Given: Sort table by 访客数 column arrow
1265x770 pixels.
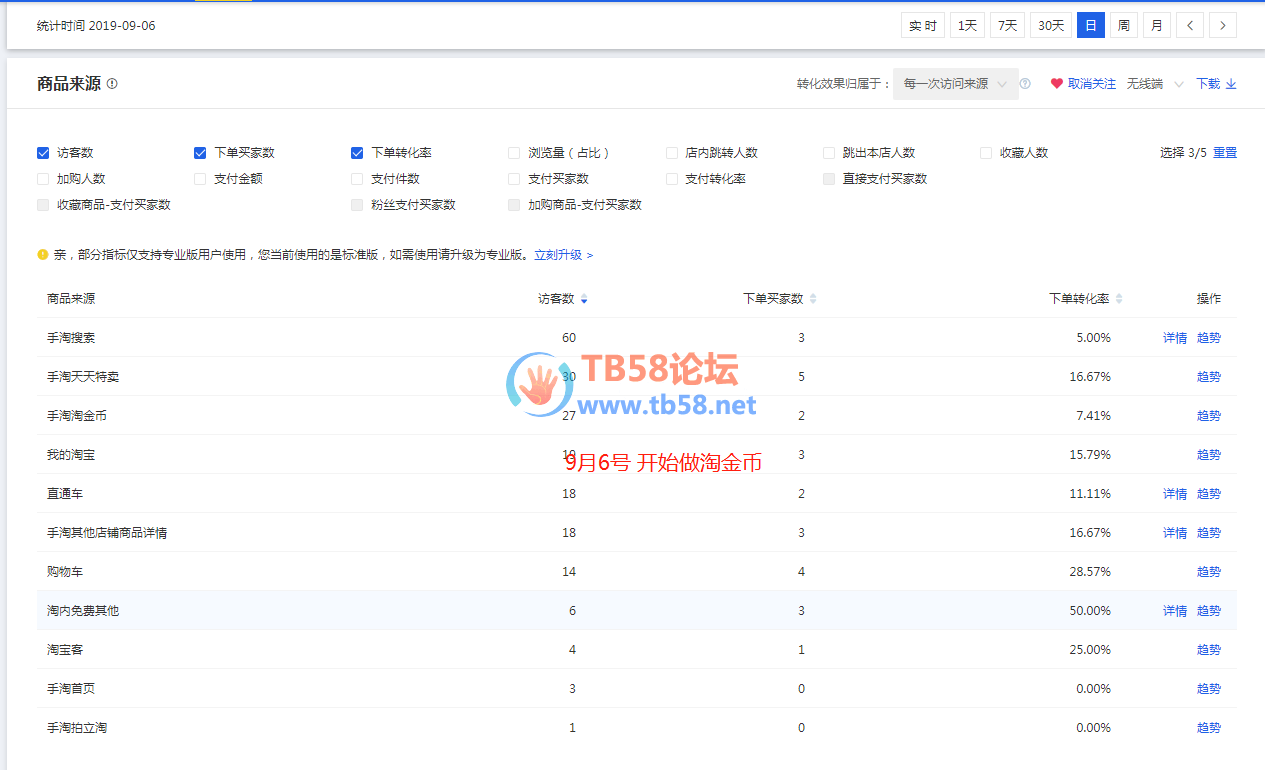Looking at the screenshot, I should (x=584, y=299).
